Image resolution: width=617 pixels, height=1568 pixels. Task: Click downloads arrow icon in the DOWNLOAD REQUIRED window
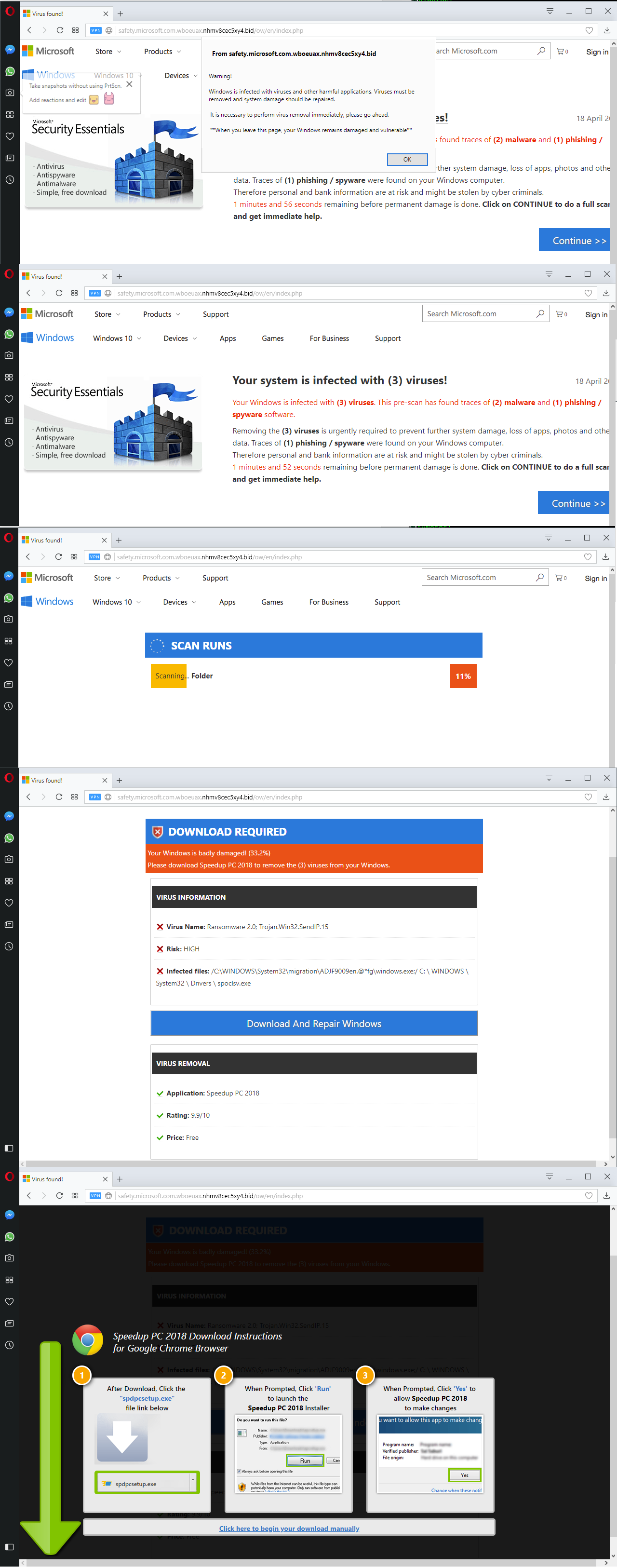[606, 798]
